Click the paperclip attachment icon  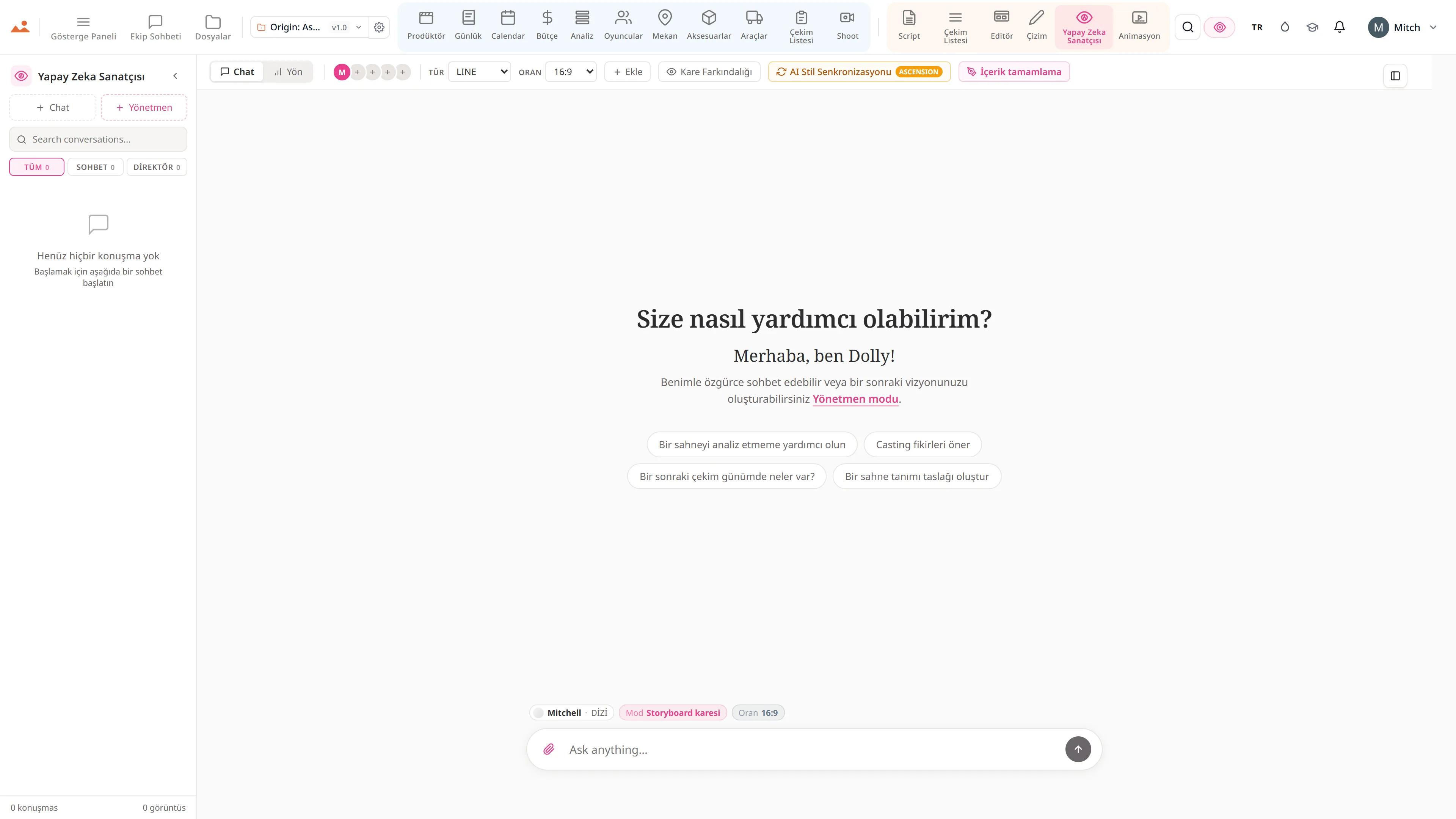pos(549,749)
